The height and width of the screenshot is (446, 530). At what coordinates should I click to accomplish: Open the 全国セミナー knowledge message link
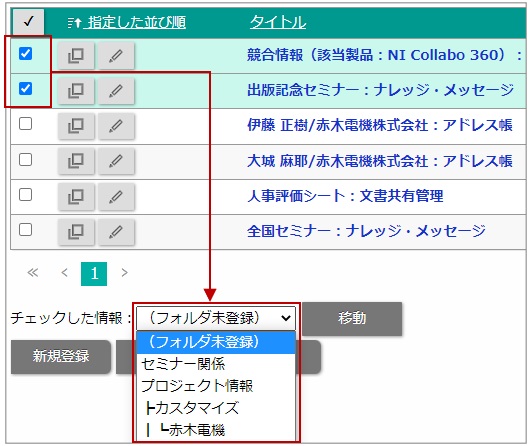(366, 231)
